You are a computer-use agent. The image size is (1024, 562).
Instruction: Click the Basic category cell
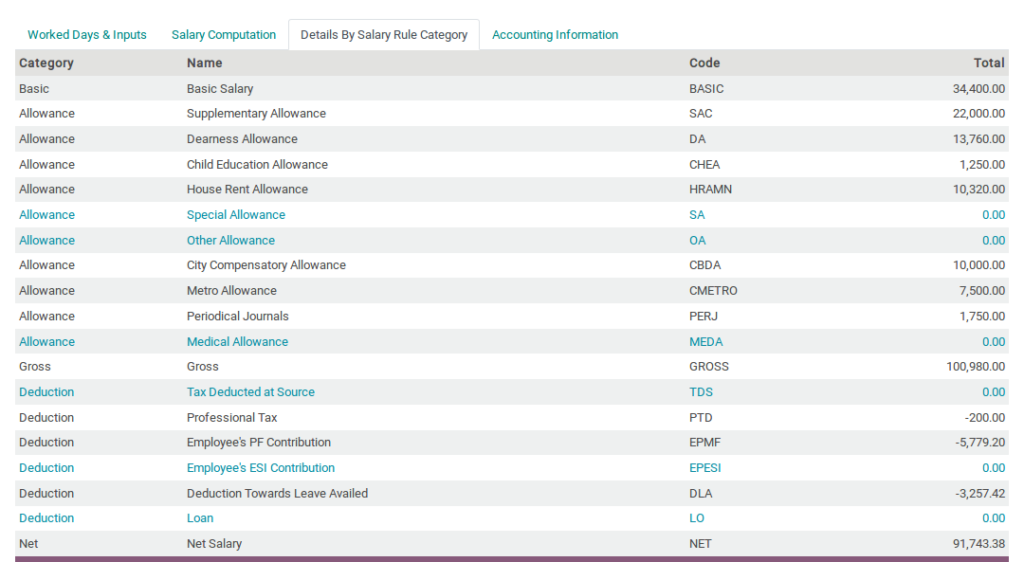34,88
